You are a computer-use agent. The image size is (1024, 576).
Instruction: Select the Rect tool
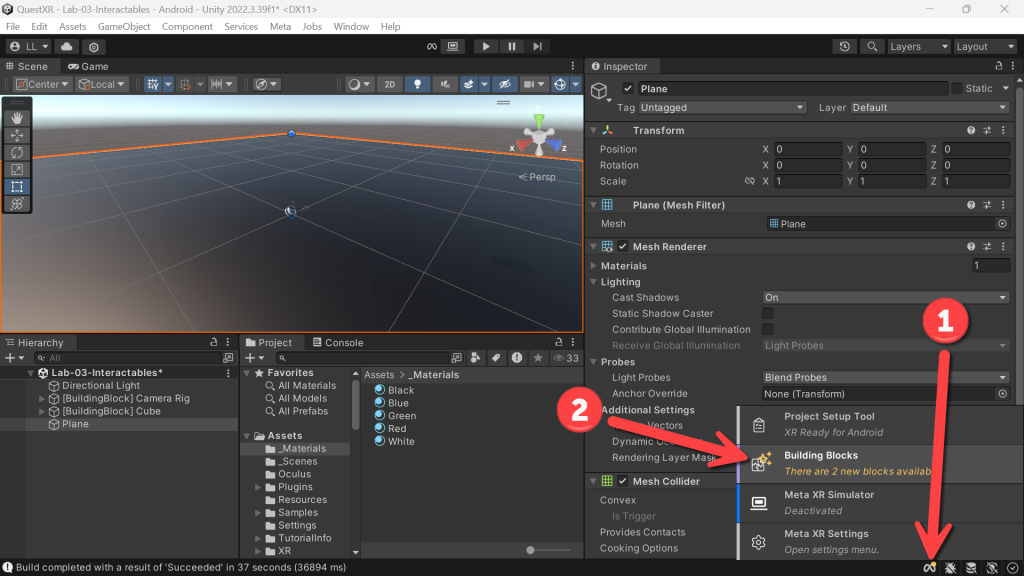coord(17,187)
